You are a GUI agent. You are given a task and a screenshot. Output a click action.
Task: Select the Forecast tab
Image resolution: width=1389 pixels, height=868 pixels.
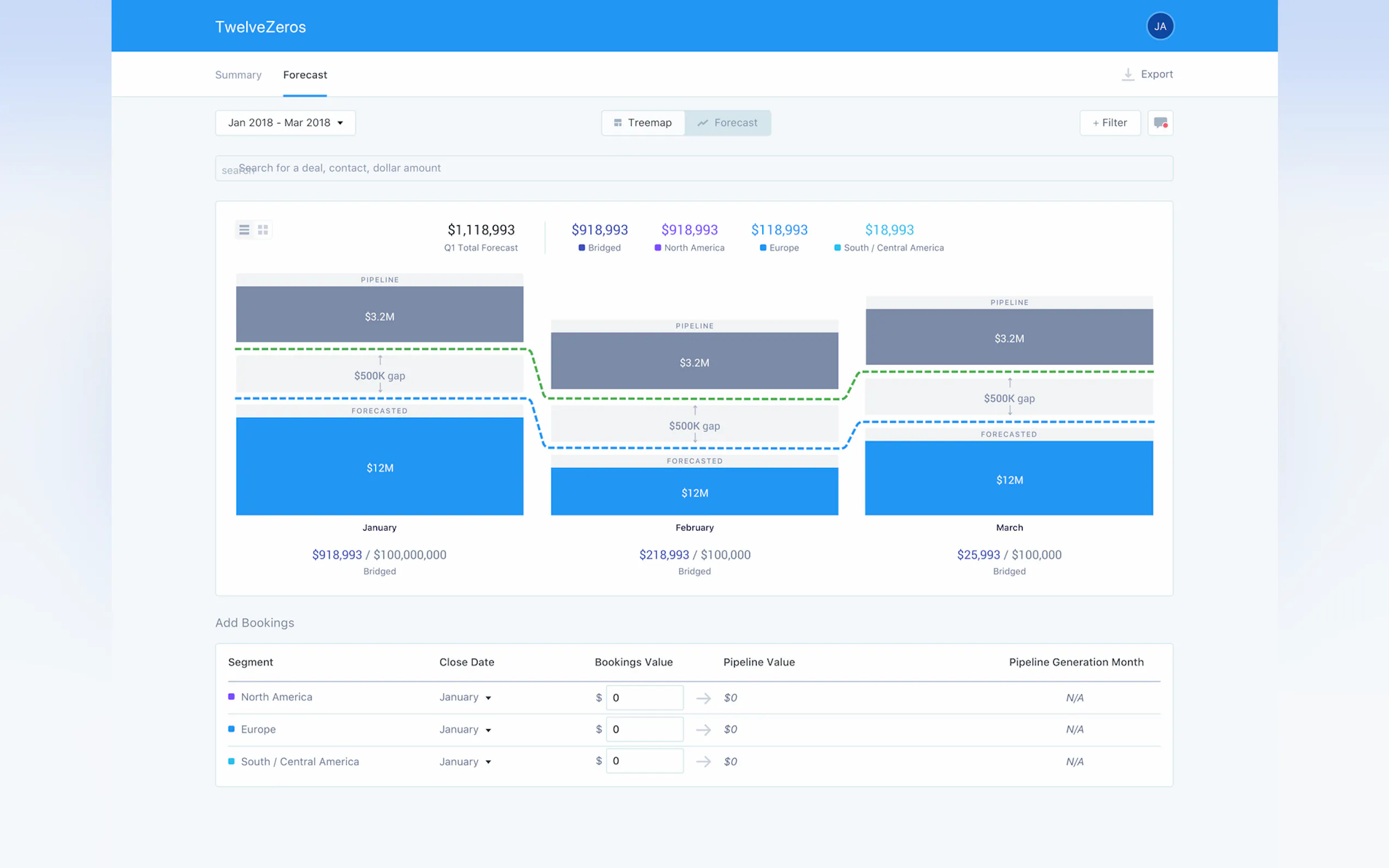point(305,75)
